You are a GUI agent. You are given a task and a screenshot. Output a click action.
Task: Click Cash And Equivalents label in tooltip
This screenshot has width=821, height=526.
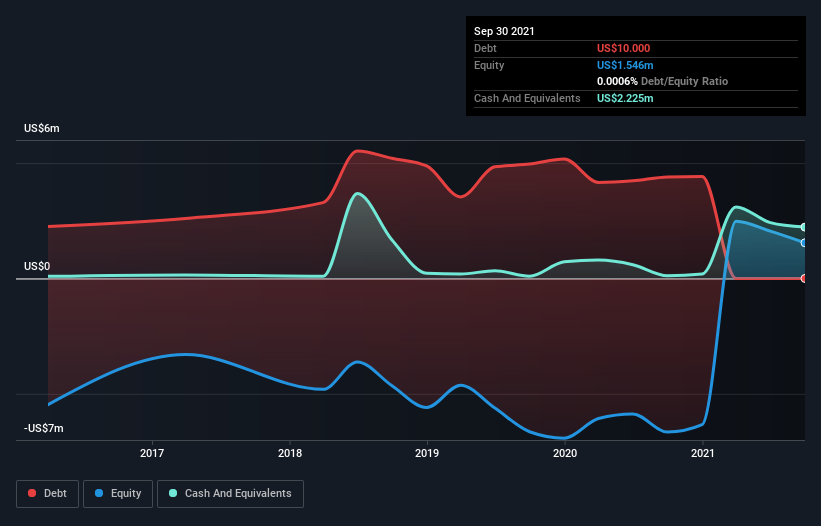coord(527,98)
